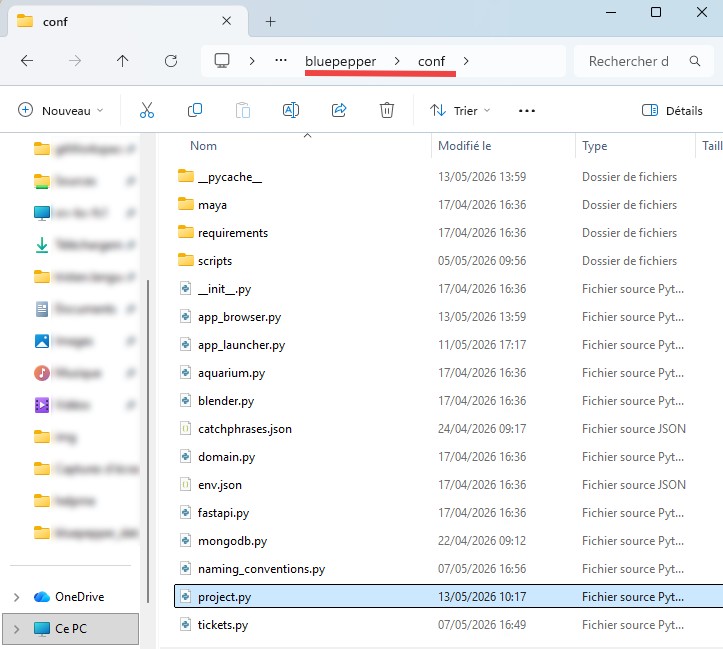
Task: Click the OneDrive cloud icon in sidebar
Action: click(42, 596)
